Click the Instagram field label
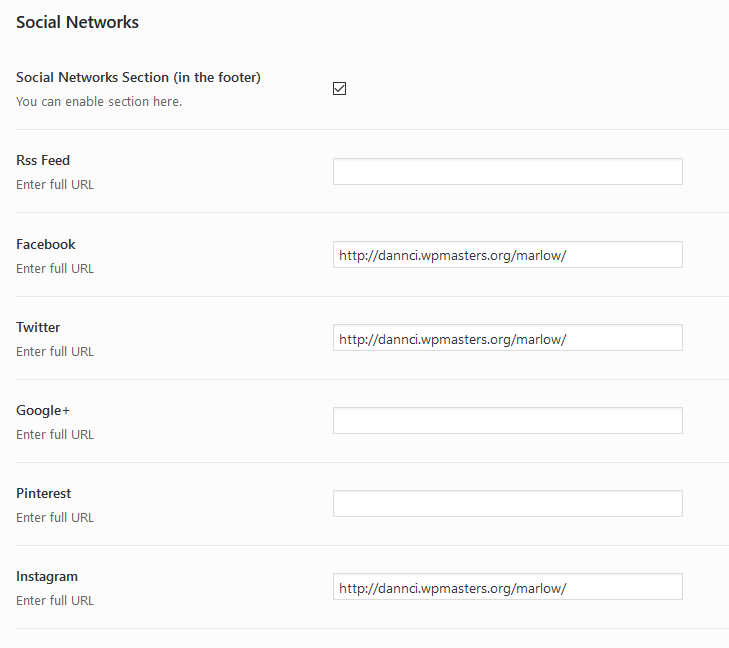This screenshot has width=729, height=648. 47,576
